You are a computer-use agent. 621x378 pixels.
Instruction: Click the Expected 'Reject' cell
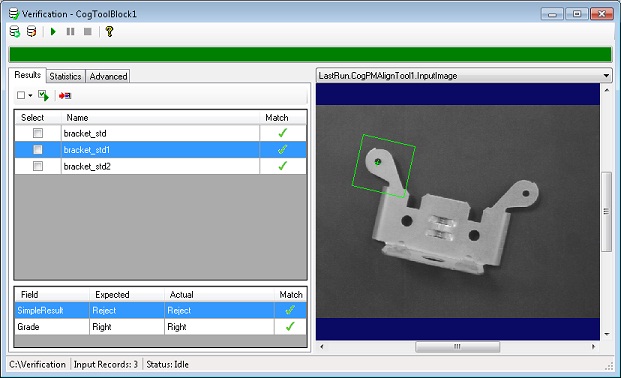[127, 310]
